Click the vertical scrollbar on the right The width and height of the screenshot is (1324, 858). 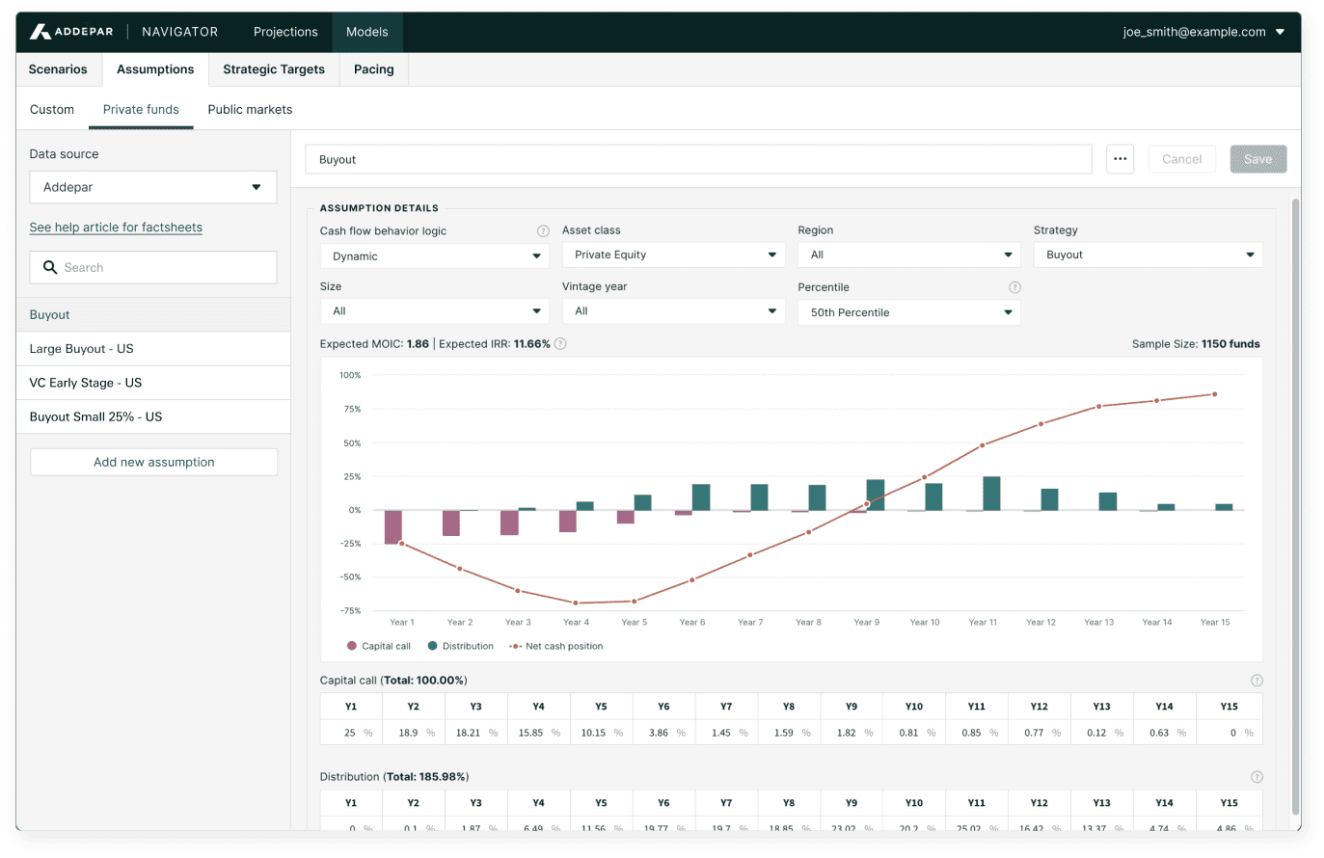[1295, 500]
